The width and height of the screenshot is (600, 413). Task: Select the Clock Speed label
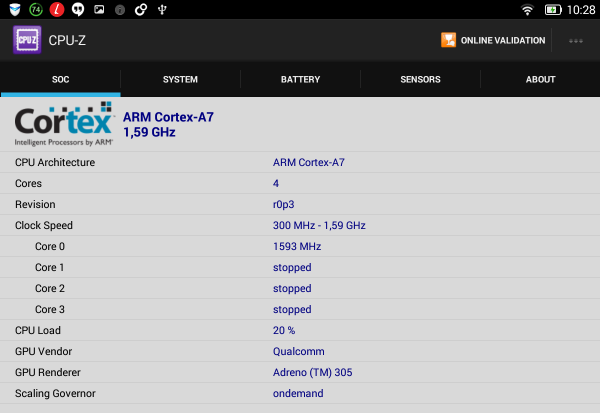coord(44,225)
